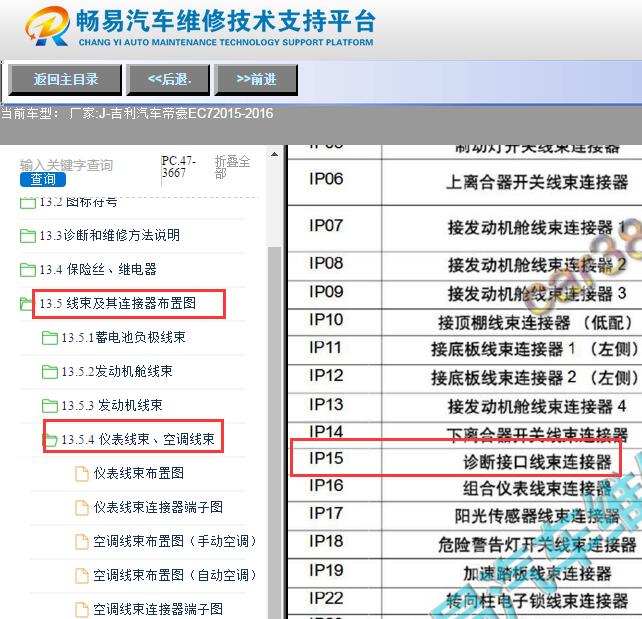Click the PC.47-3667 label
The height and width of the screenshot is (619, 642).
coord(179,167)
